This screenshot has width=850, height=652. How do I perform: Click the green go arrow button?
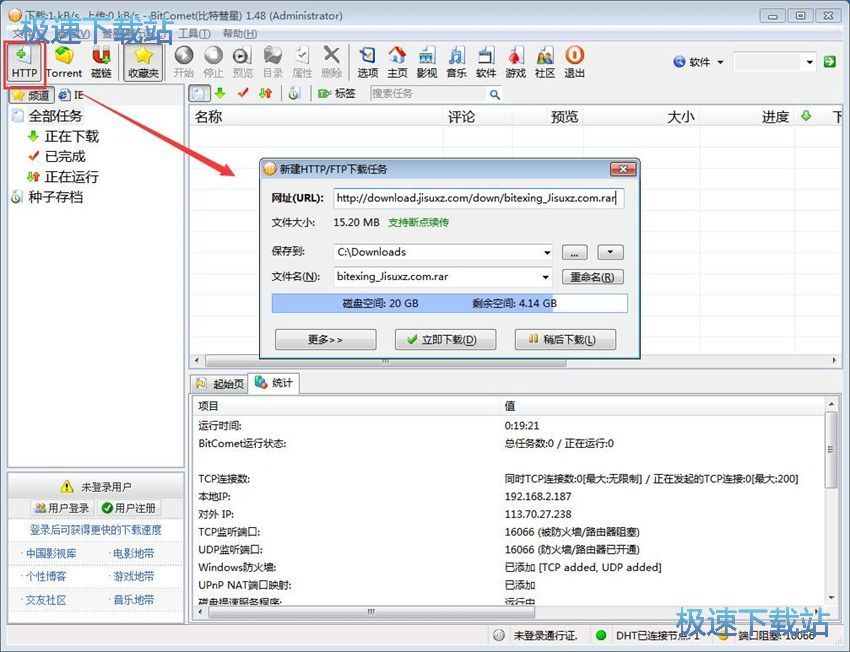(829, 62)
